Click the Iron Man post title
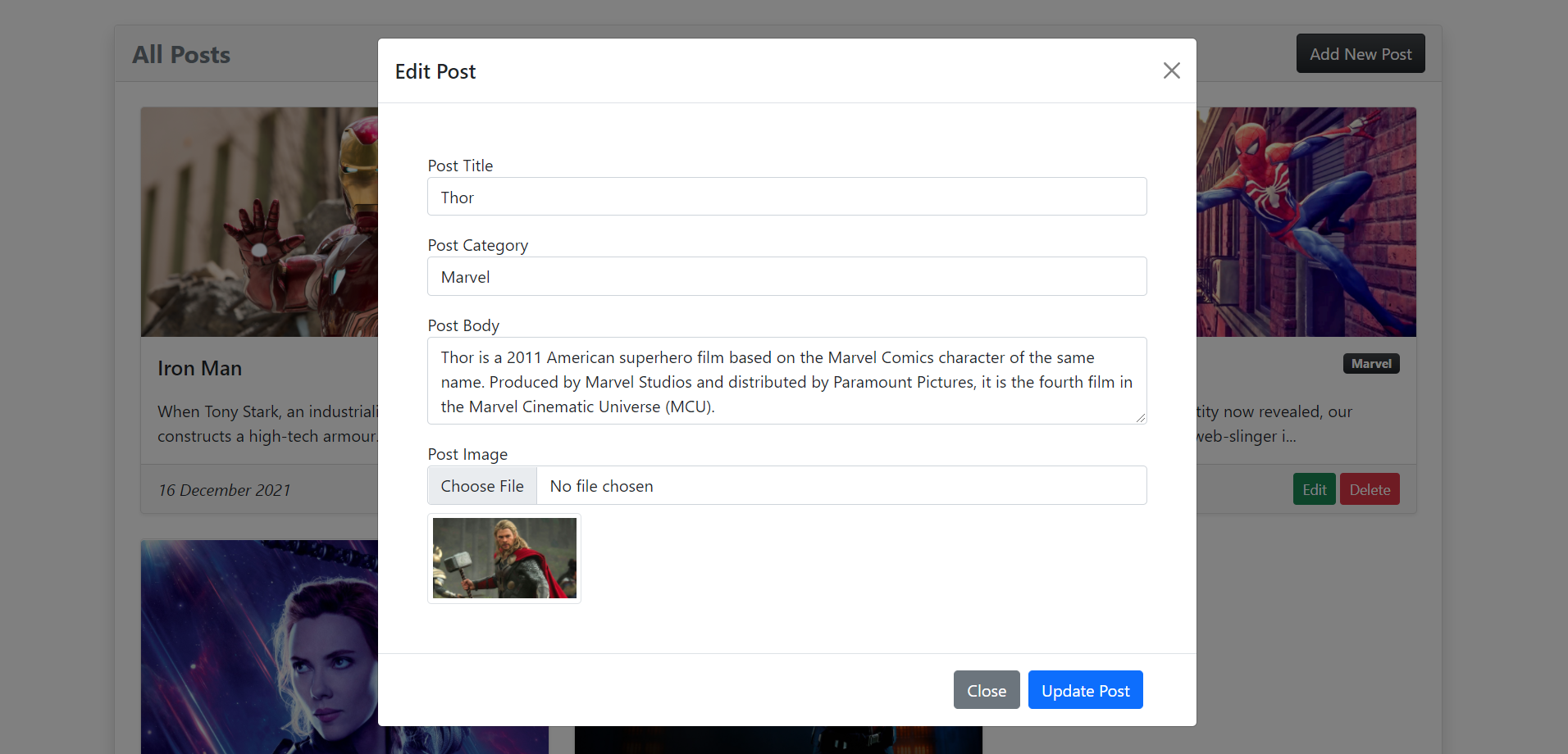 coord(199,368)
